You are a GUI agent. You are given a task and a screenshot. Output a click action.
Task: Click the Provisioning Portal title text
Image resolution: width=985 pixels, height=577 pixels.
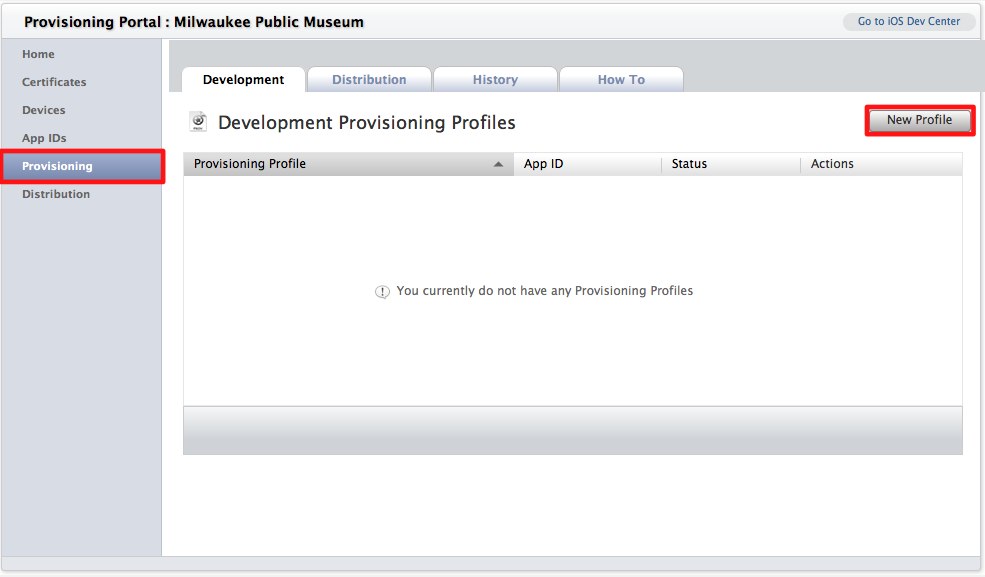click(193, 22)
